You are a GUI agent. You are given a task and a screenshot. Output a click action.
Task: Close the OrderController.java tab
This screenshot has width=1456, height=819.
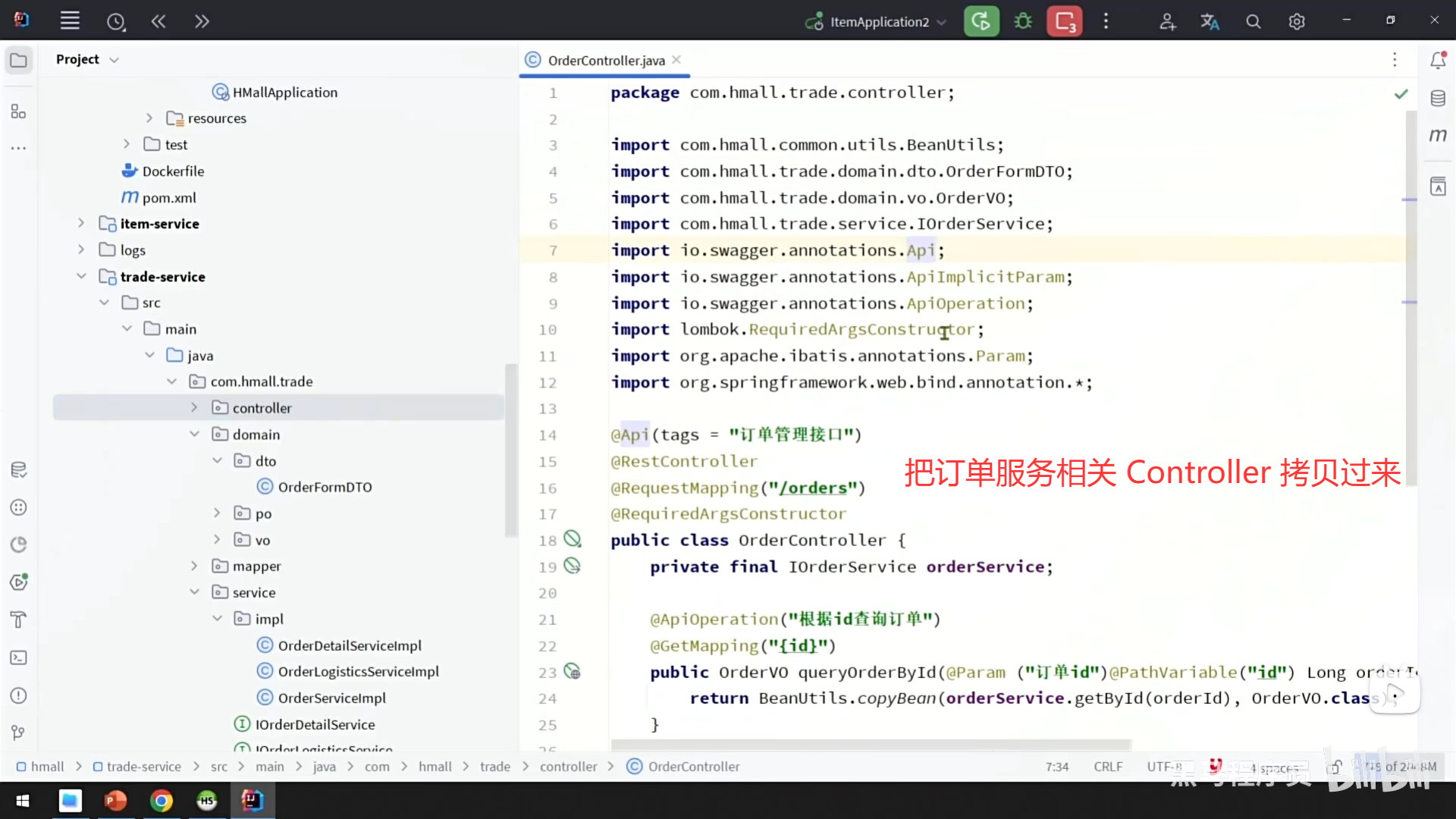(676, 60)
